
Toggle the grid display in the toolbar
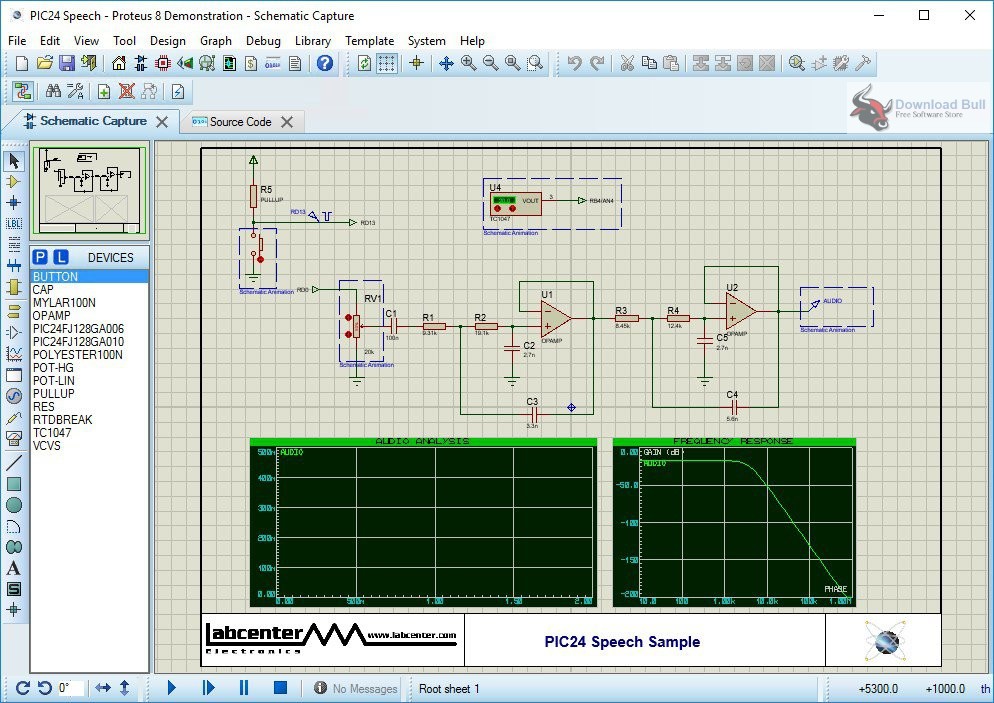click(386, 62)
